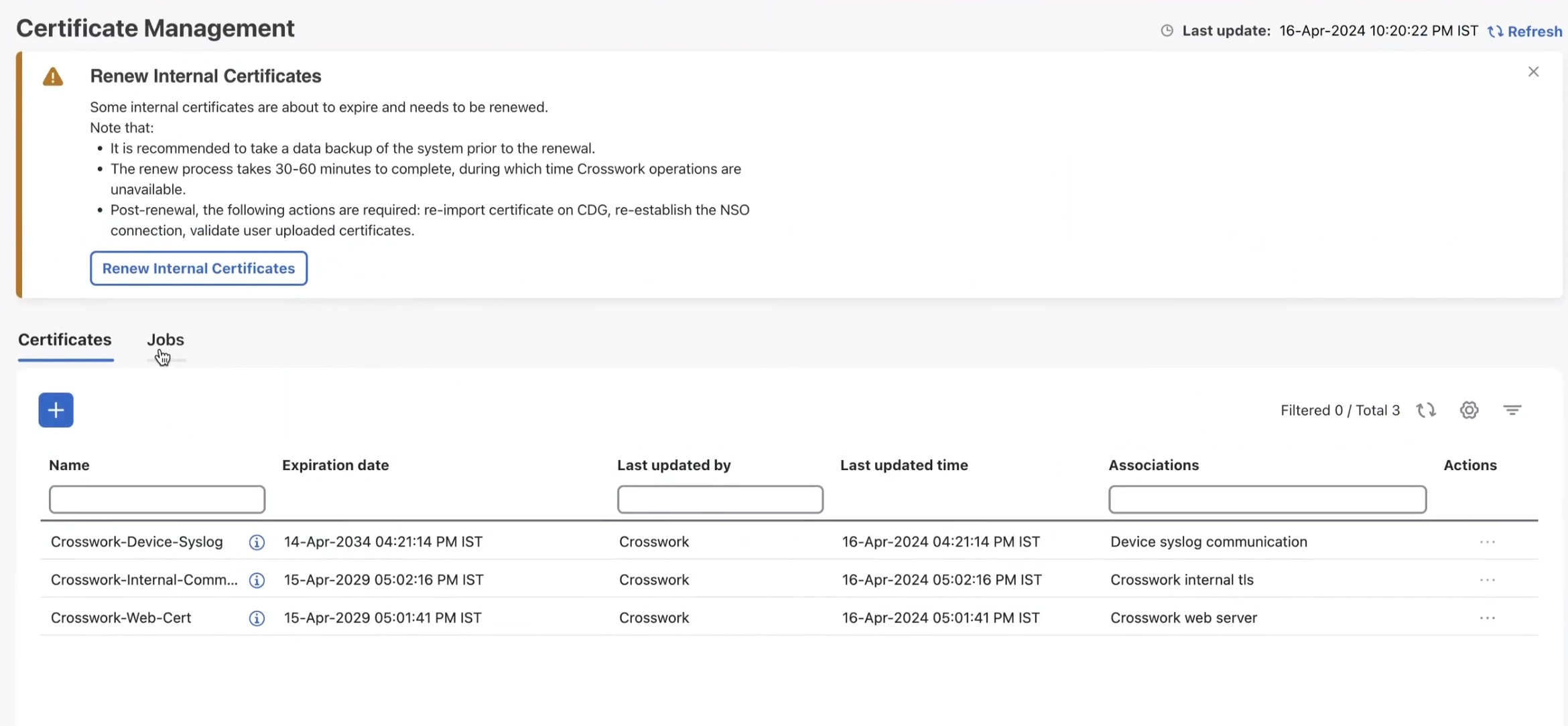The height and width of the screenshot is (726, 1568).
Task: Select the Crosswork-Internal-Comm... certificate name
Action: pos(144,580)
